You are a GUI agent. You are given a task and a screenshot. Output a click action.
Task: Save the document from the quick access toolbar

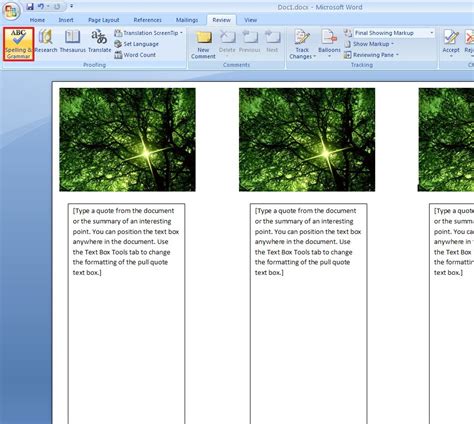tap(30, 6)
